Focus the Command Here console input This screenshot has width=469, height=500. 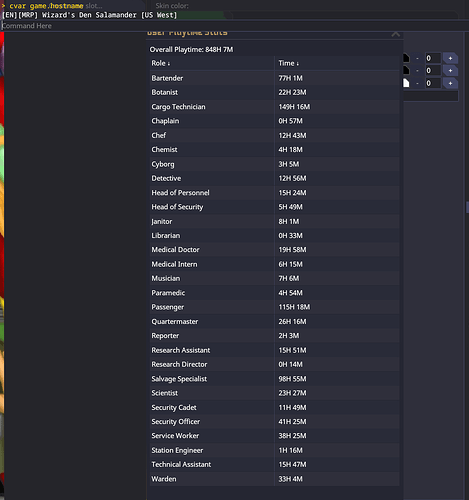pyautogui.click(x=234, y=26)
